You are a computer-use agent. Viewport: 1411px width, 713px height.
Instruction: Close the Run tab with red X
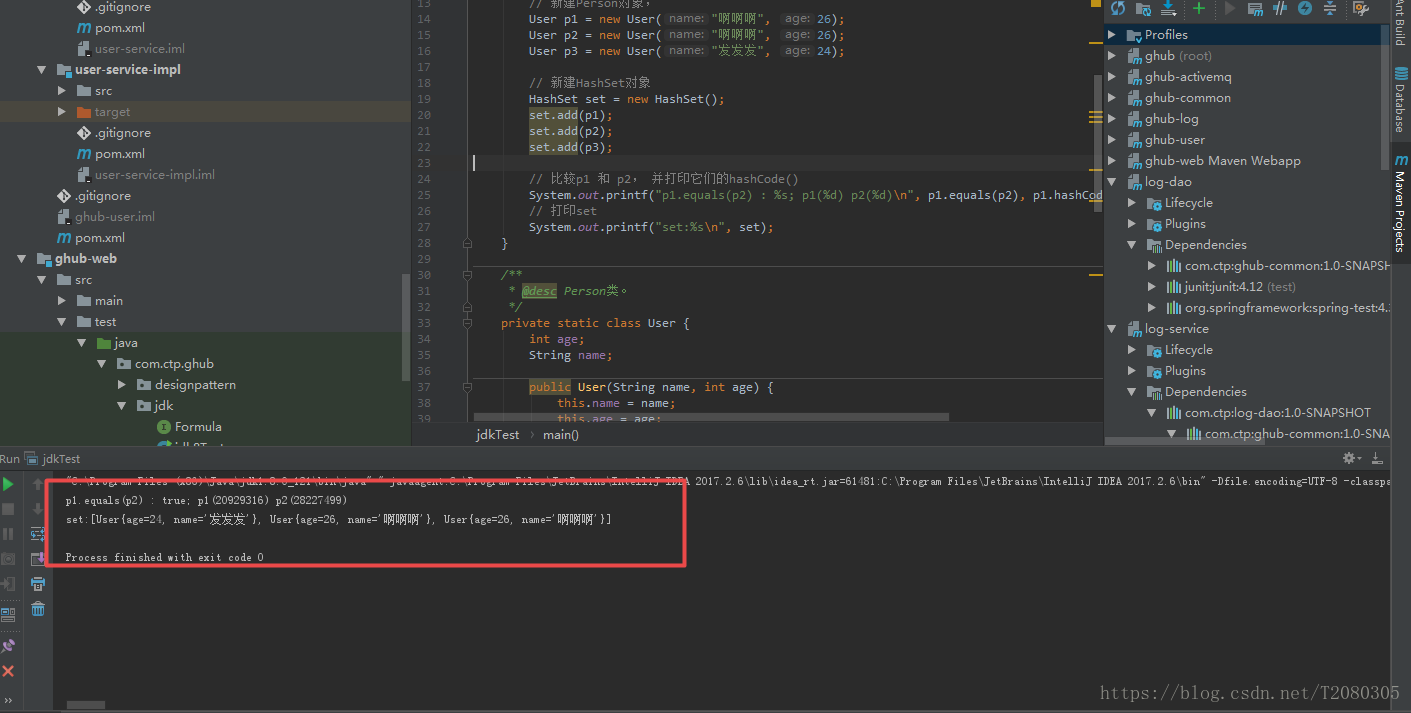point(8,671)
